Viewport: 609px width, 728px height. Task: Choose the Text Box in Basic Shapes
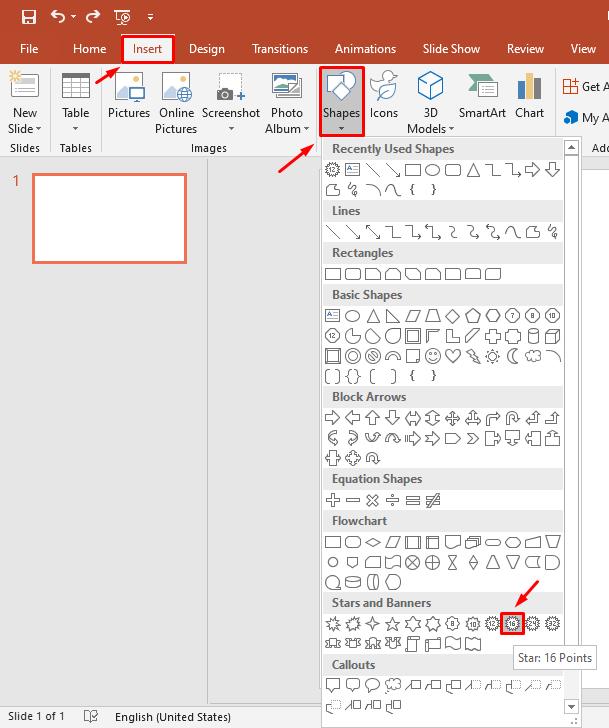pos(332,316)
